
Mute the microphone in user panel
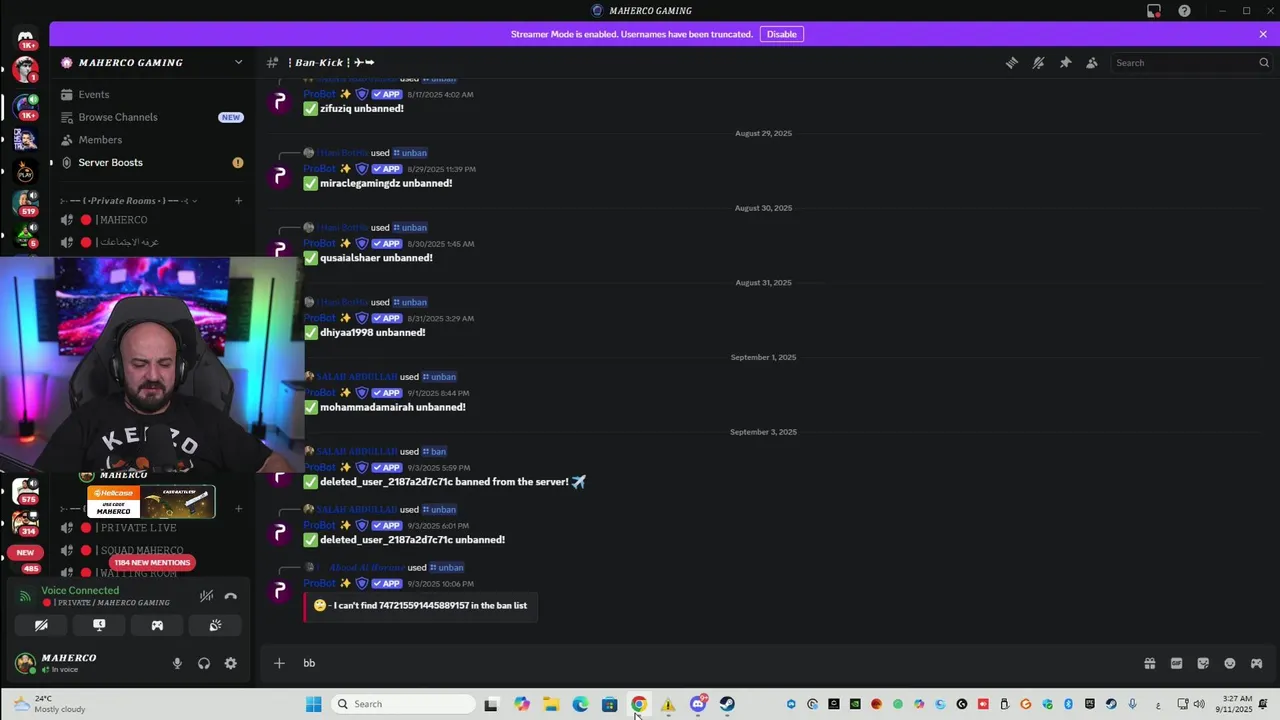[177, 663]
